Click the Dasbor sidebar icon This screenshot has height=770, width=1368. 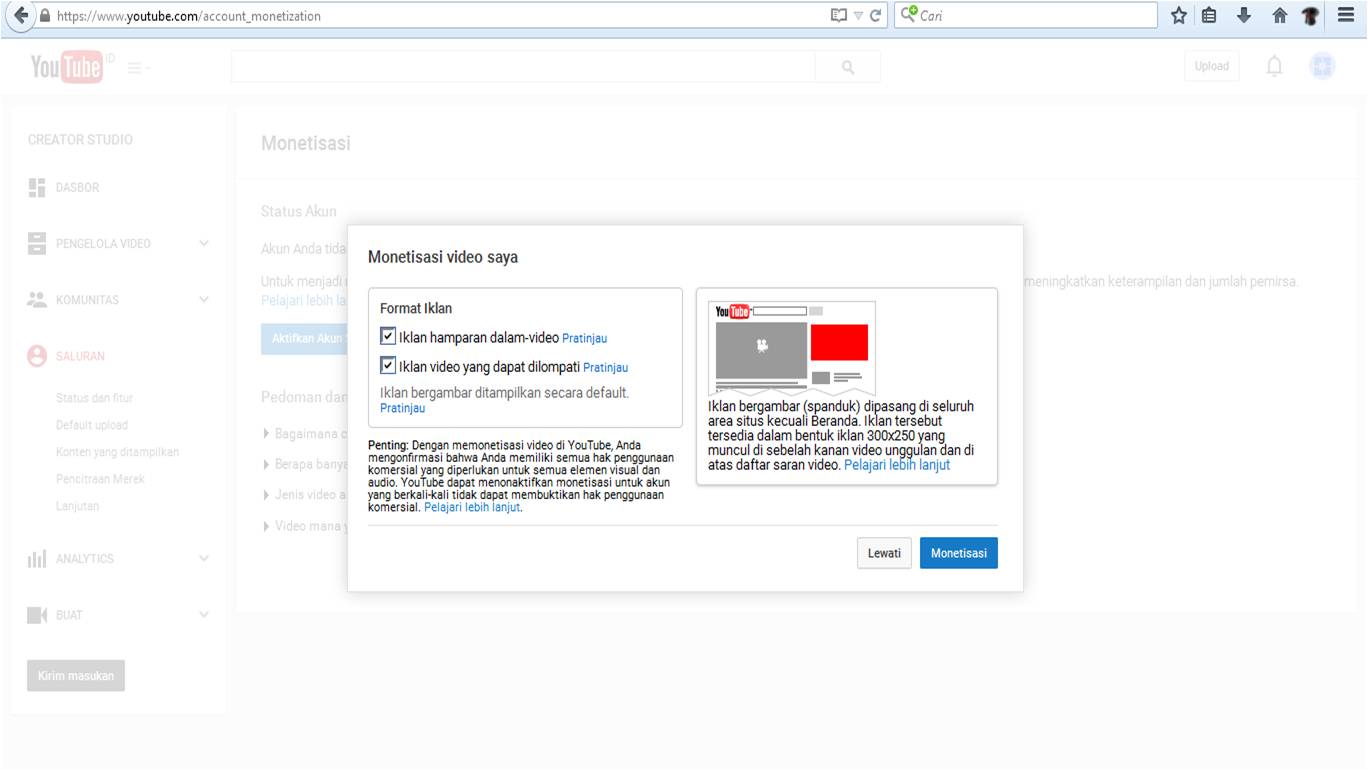(37, 187)
